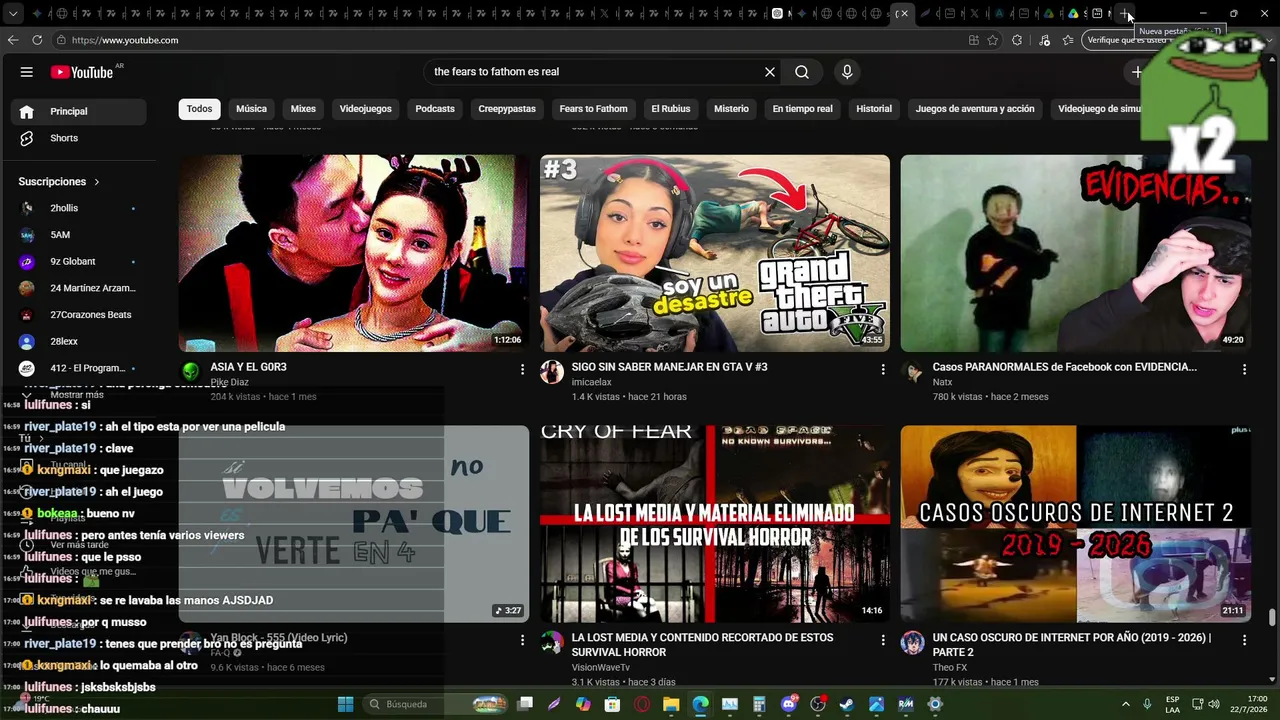This screenshot has height=720, width=1280.
Task: Open the 9z Globant subscription channel
Action: [x=79, y=261]
